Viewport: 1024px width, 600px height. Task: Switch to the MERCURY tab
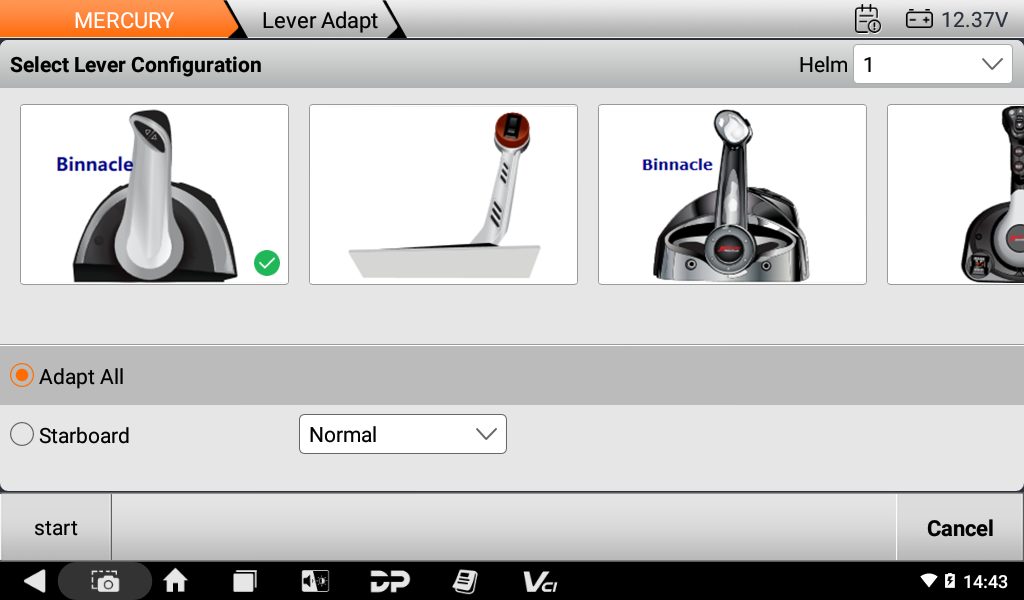[123, 20]
